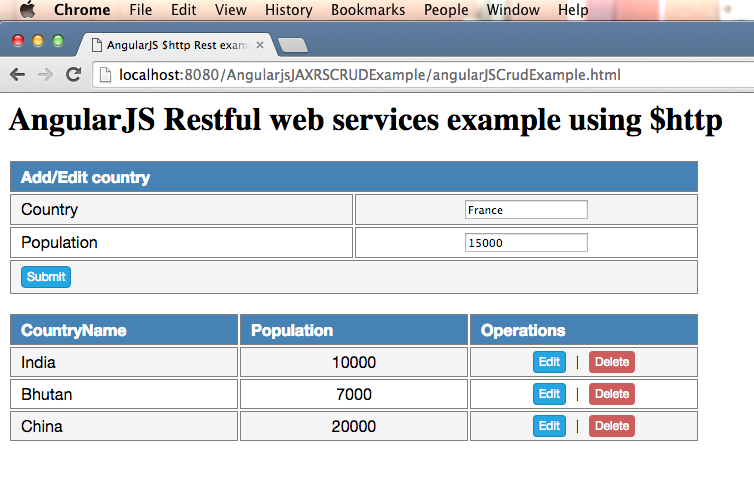Click the 7000 population cell

click(353, 394)
